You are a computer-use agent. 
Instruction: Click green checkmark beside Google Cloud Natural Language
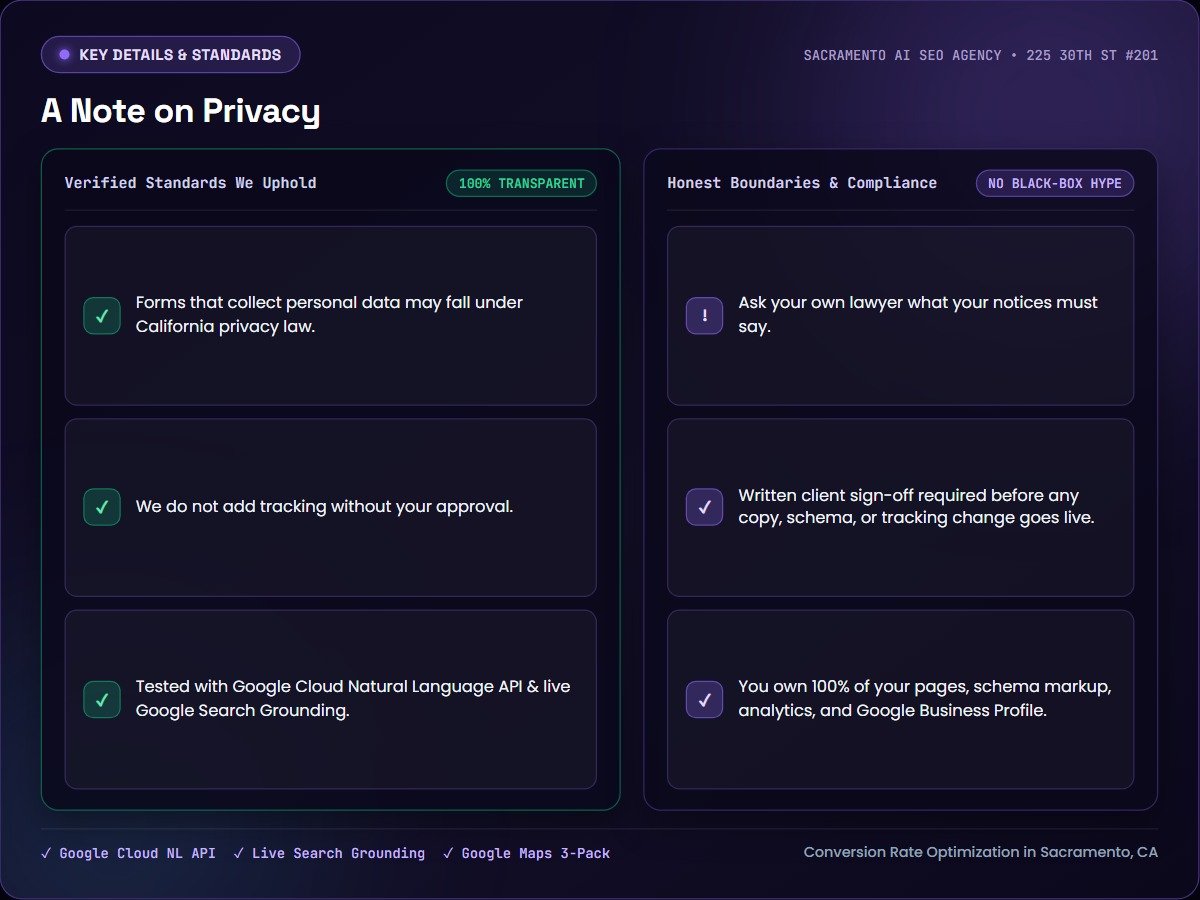tap(102, 699)
